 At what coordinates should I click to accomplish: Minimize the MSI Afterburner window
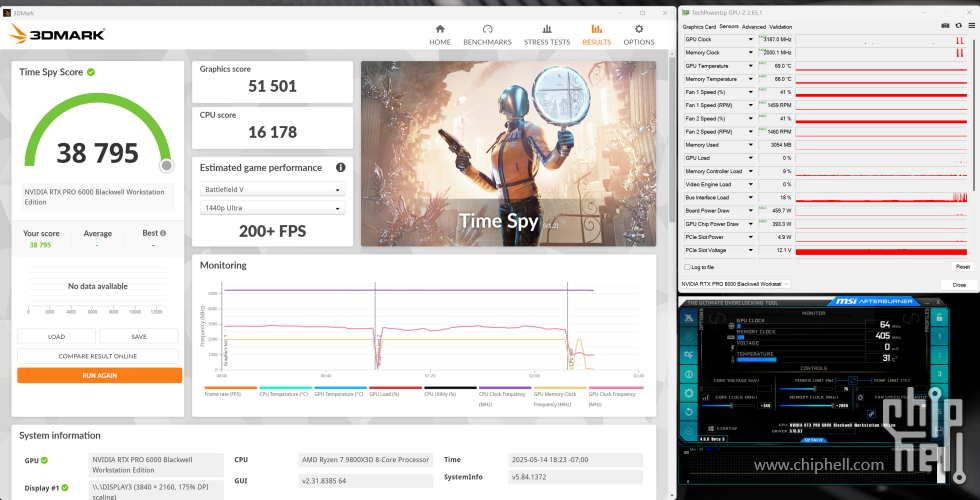pyautogui.click(x=927, y=302)
